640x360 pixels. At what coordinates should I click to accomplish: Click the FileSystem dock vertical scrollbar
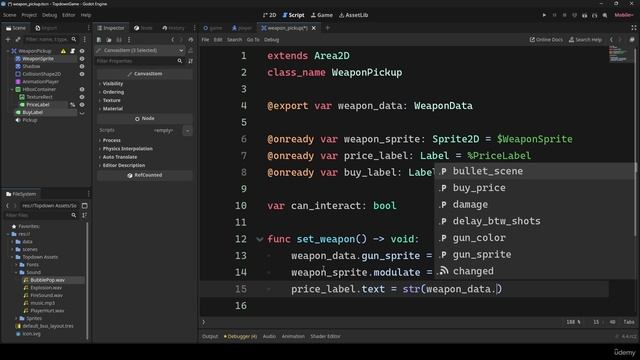(x=88, y=281)
